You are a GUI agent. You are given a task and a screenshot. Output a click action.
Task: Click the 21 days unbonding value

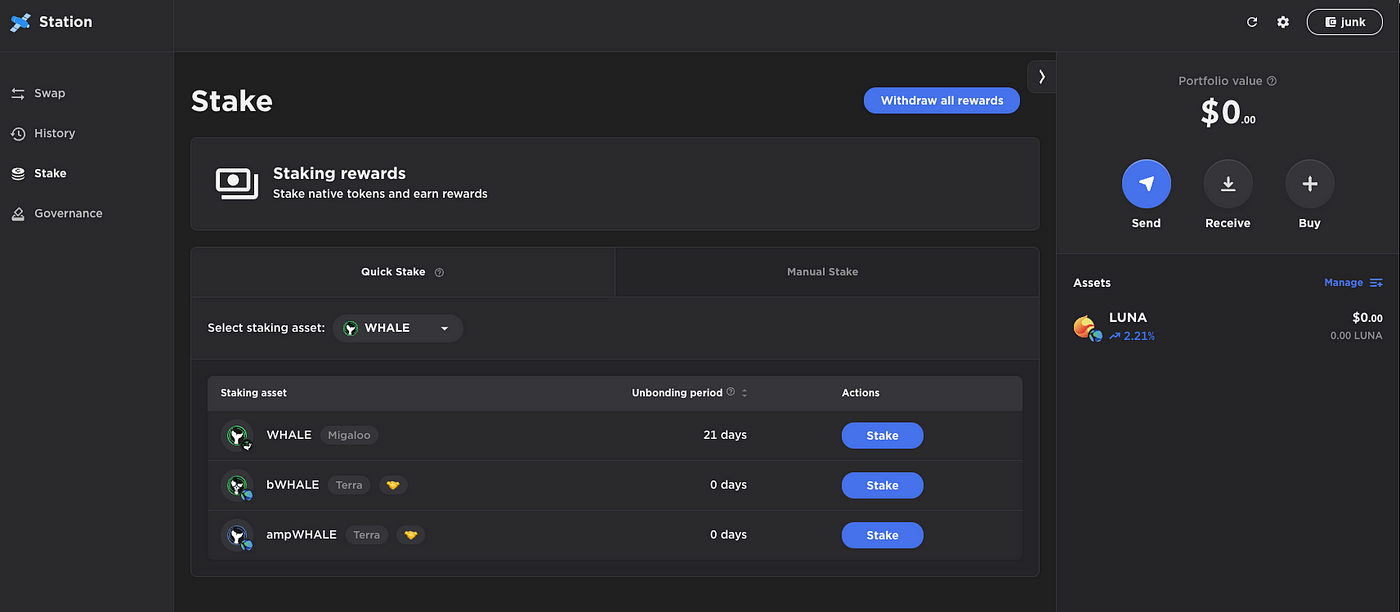point(725,435)
